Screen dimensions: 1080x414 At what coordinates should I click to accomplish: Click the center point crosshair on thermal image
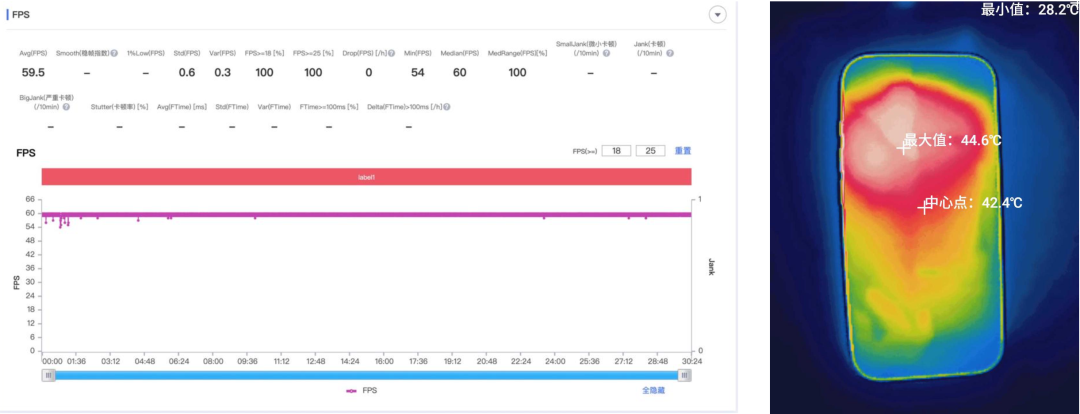(x=924, y=207)
